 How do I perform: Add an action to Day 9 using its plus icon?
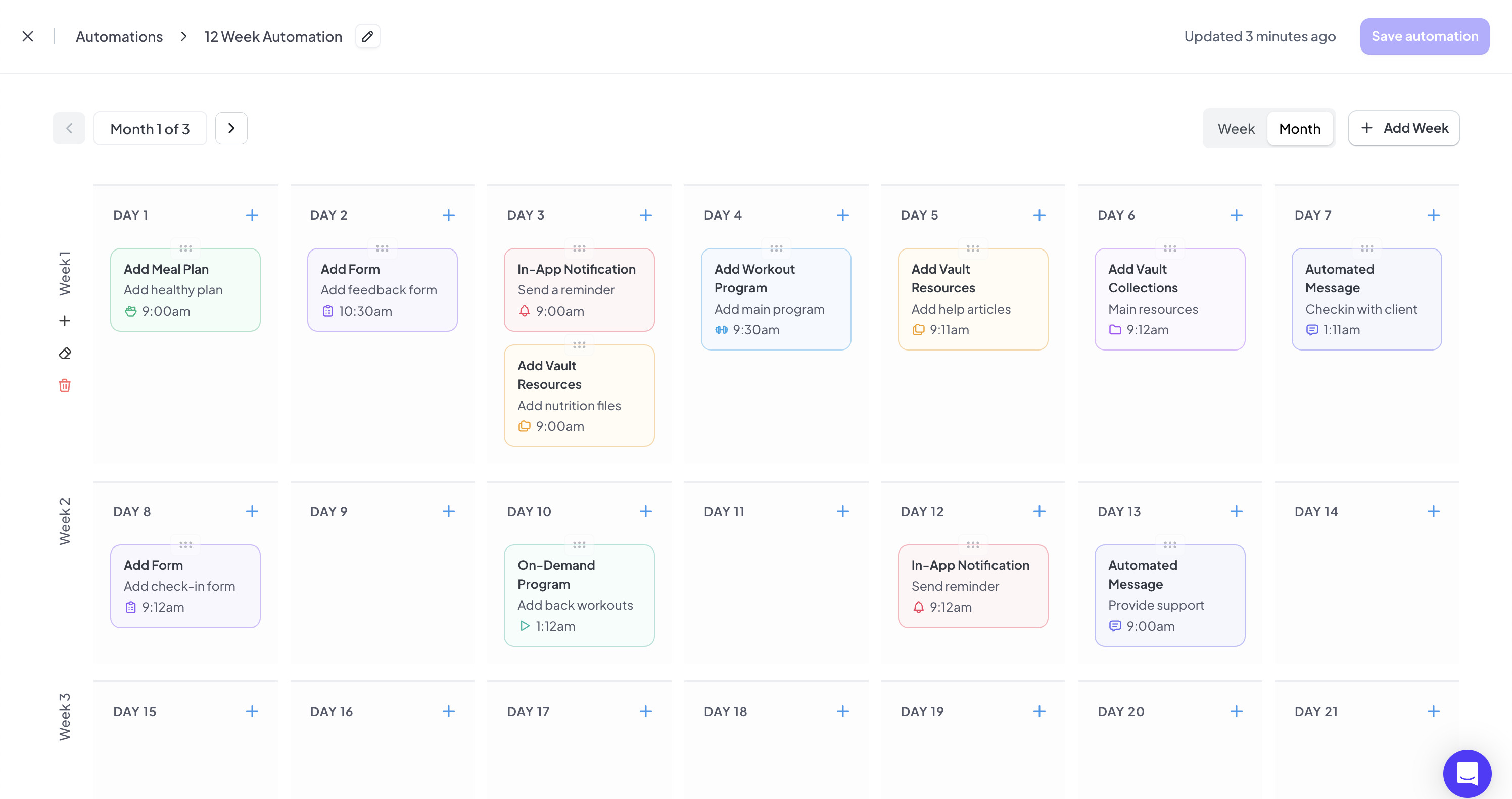click(x=448, y=511)
